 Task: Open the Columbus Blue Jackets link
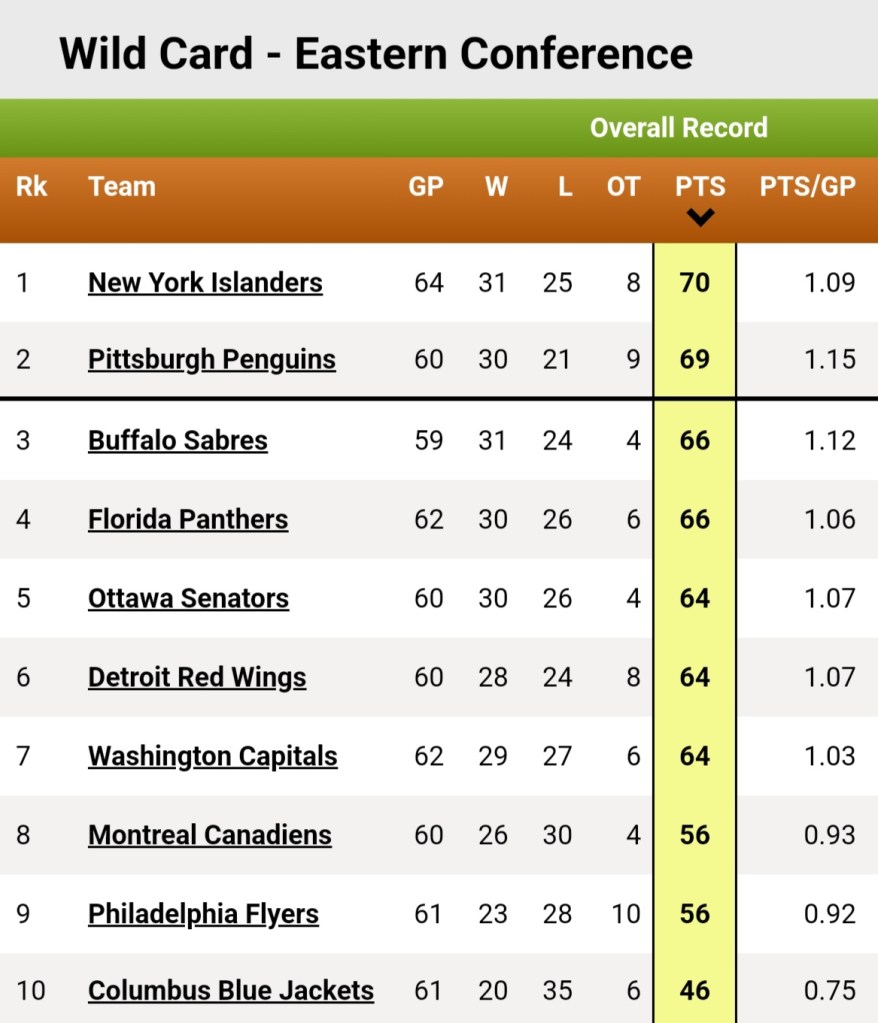(231, 991)
